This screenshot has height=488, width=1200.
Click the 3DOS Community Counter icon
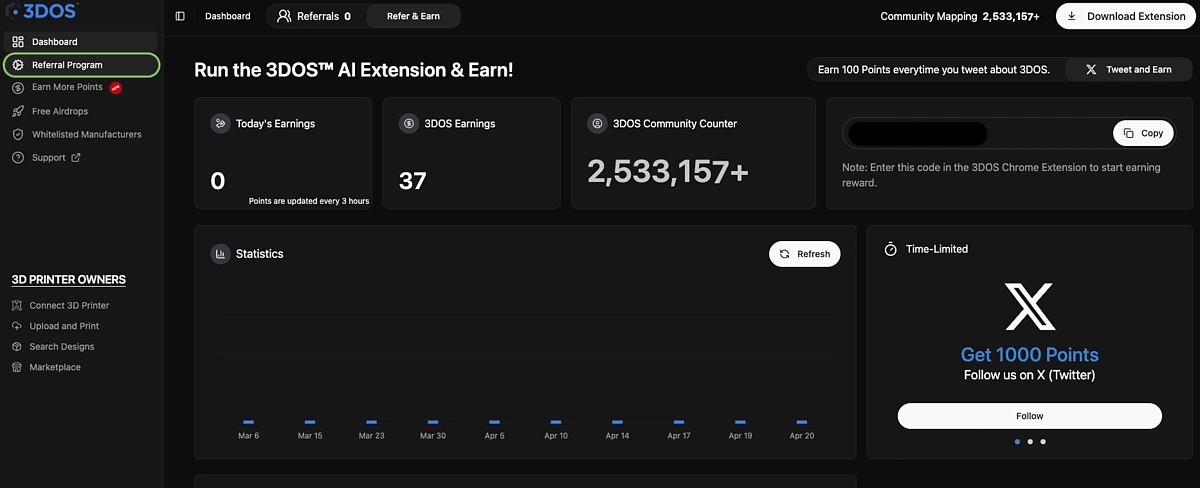point(597,124)
